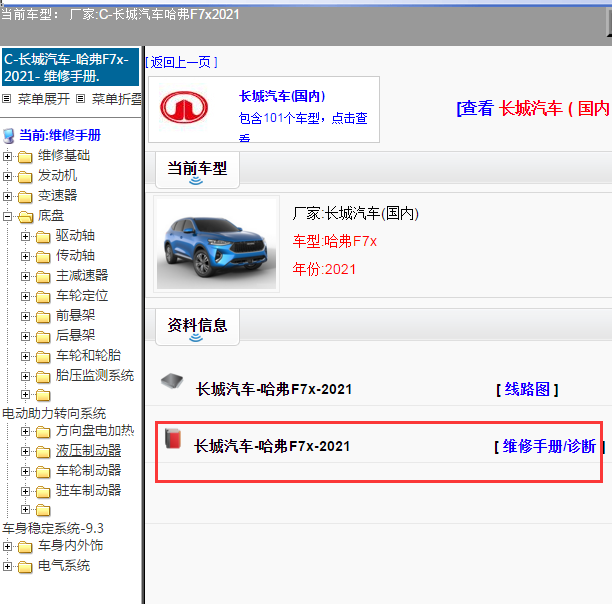The height and width of the screenshot is (604, 612).
Task: Click folder icon next to 车身内外饰
Action: point(25,547)
